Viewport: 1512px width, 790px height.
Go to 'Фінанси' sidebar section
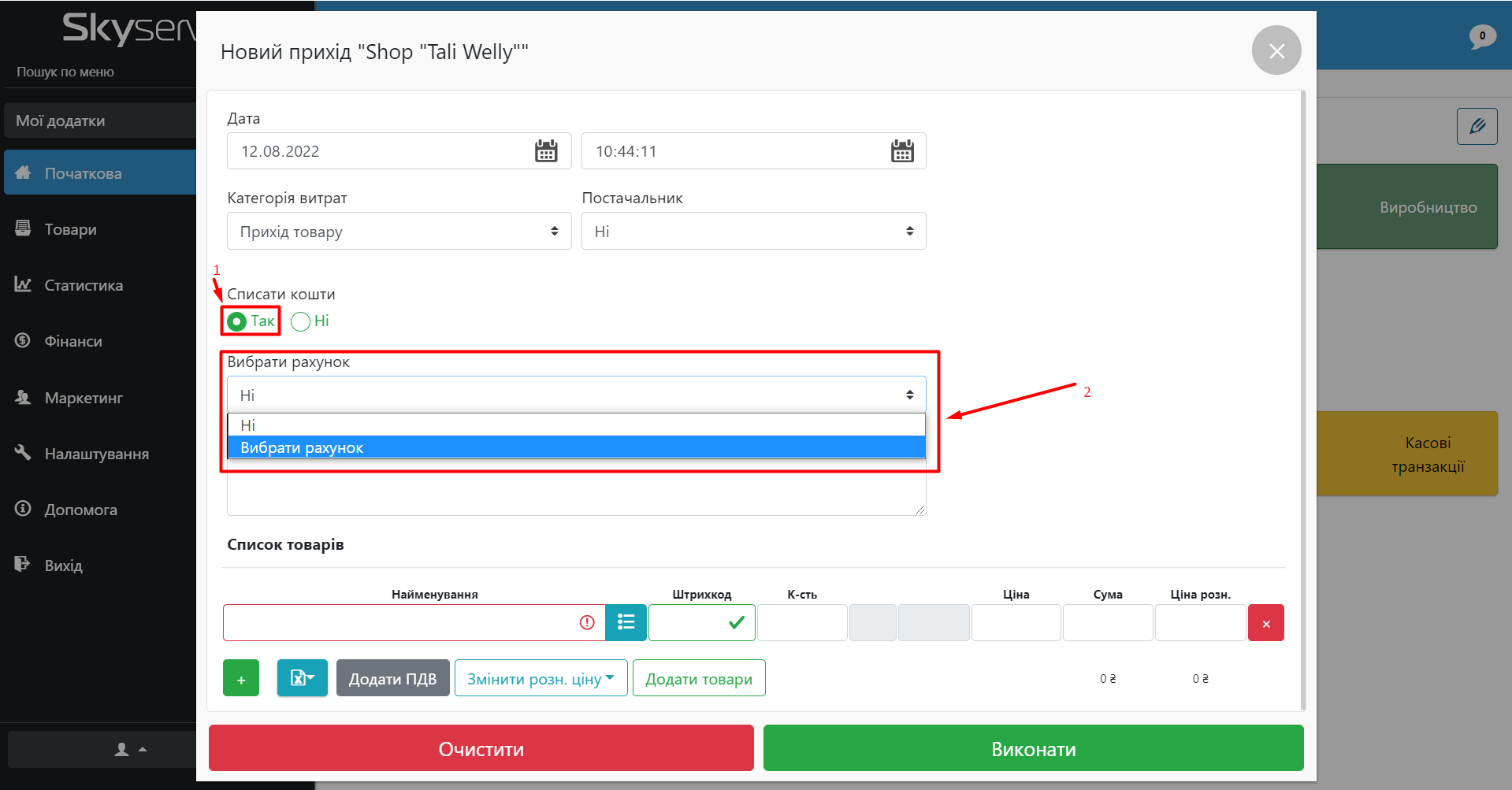72,341
